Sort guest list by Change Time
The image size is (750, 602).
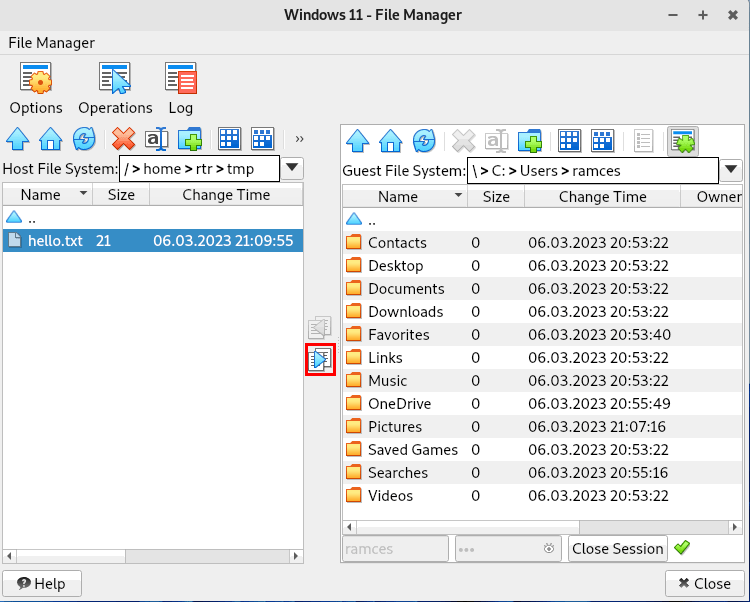click(x=603, y=197)
